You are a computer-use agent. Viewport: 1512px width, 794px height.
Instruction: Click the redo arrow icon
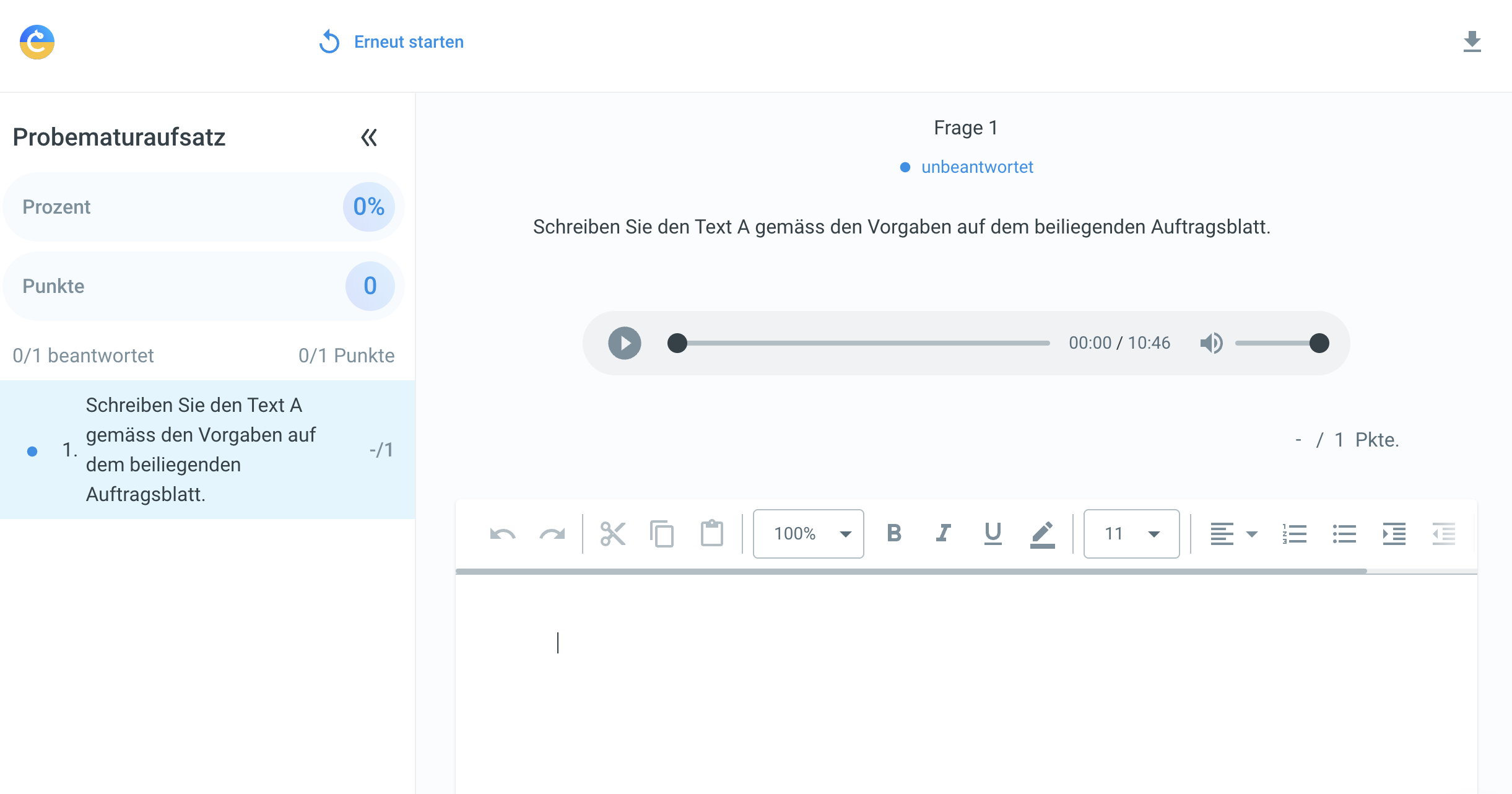pos(552,534)
